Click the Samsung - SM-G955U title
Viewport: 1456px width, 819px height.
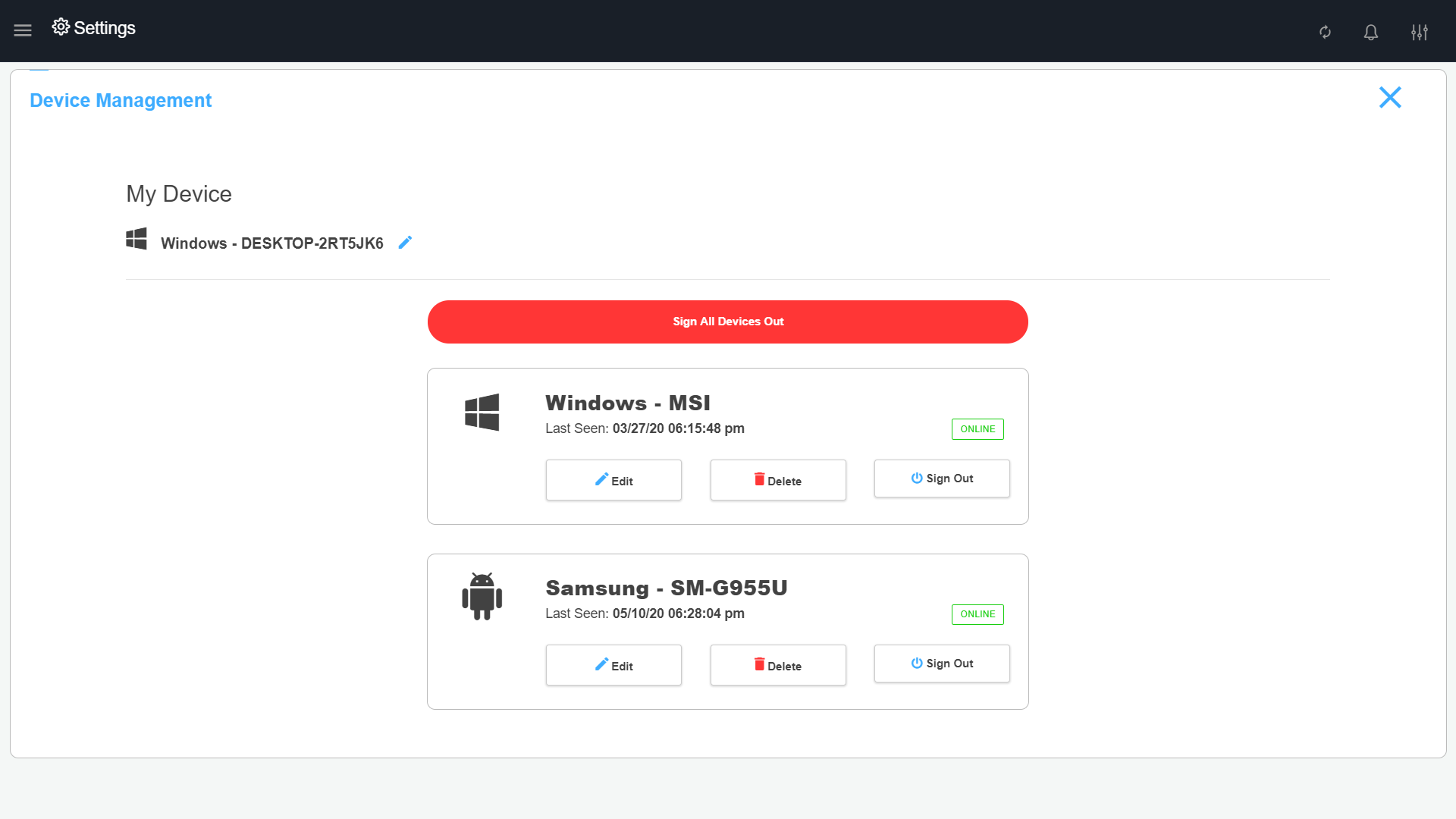[x=666, y=588]
